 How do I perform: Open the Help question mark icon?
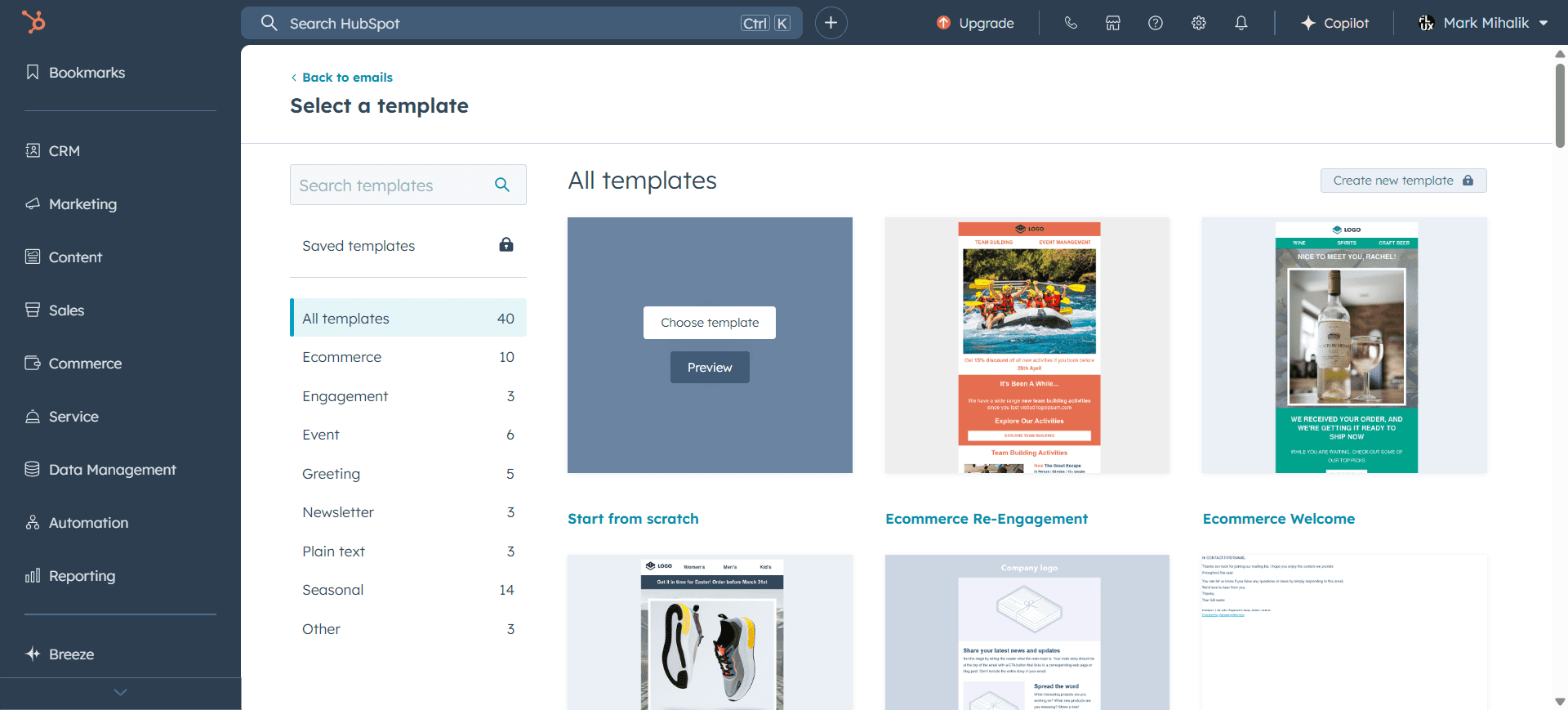point(1156,23)
